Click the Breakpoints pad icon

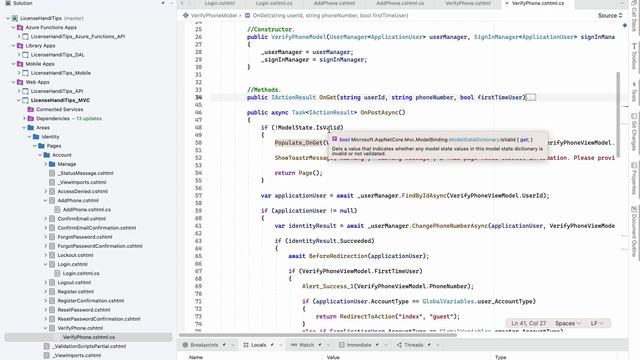click(x=185, y=345)
